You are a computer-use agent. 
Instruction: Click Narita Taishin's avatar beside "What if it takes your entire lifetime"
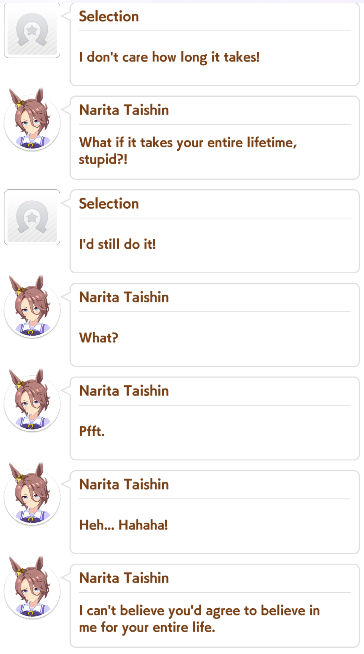[x=32, y=120]
